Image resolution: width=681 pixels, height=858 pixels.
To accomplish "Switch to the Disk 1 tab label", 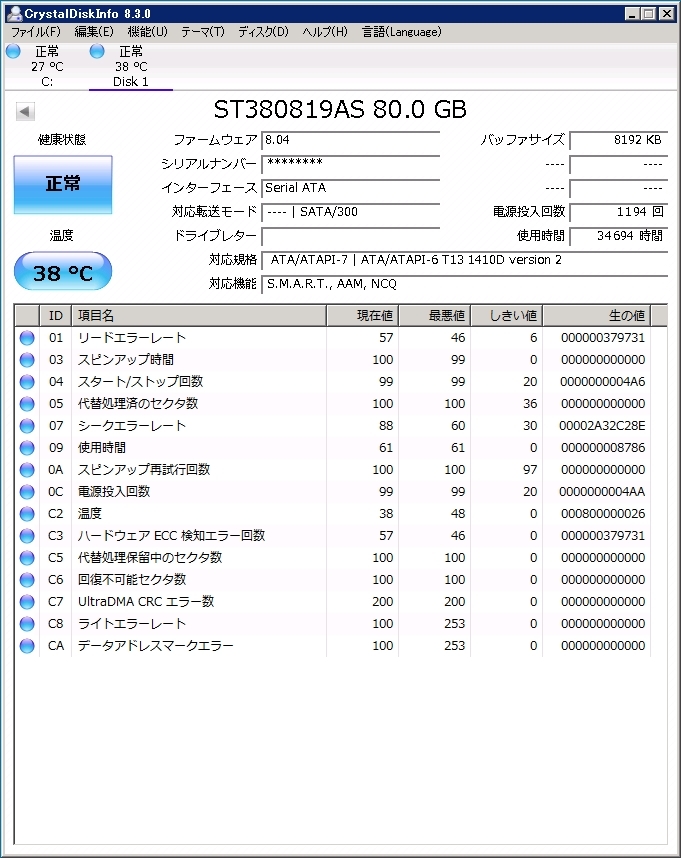I will tap(131, 82).
